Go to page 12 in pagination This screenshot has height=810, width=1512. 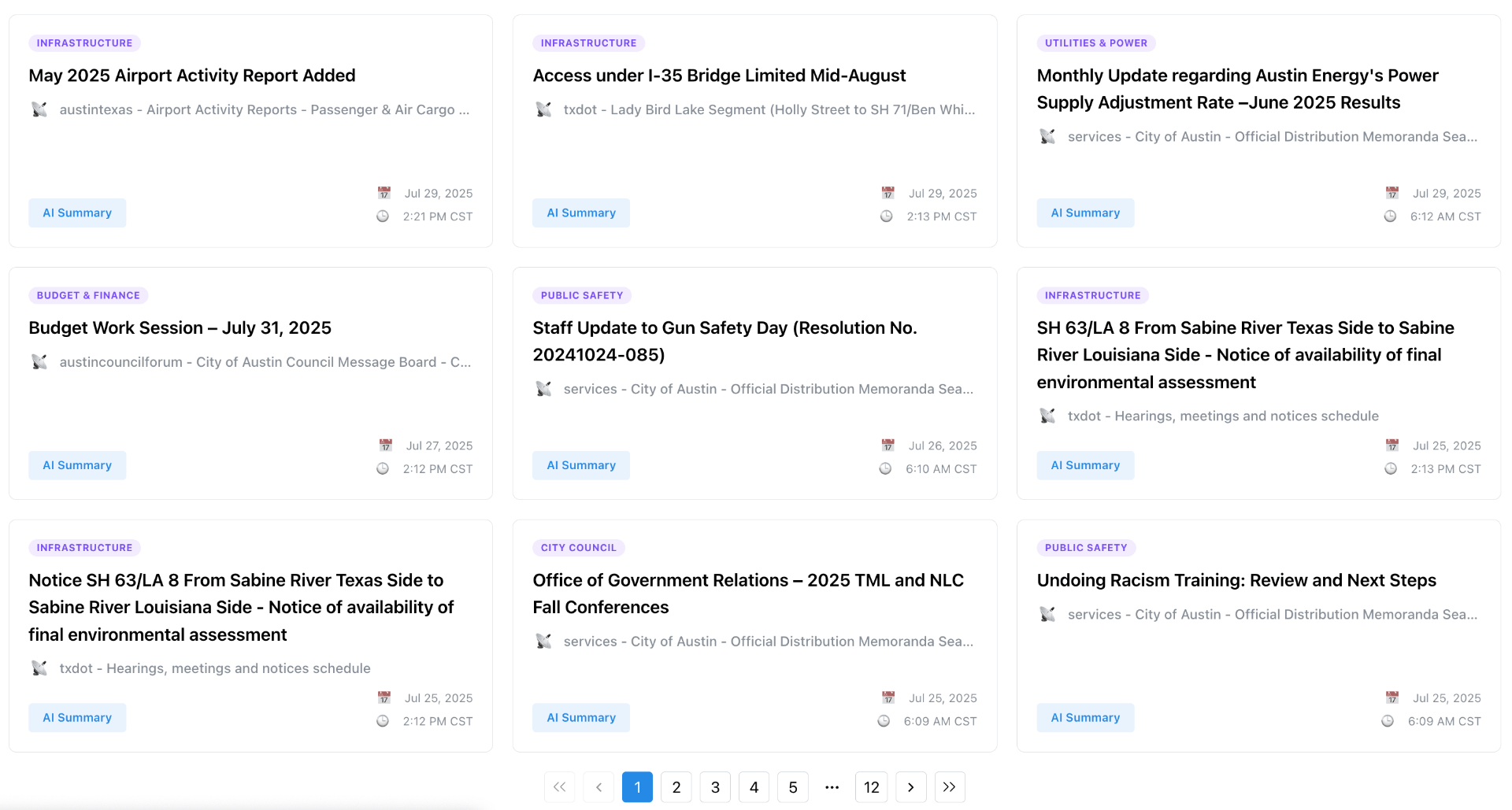[x=872, y=786]
